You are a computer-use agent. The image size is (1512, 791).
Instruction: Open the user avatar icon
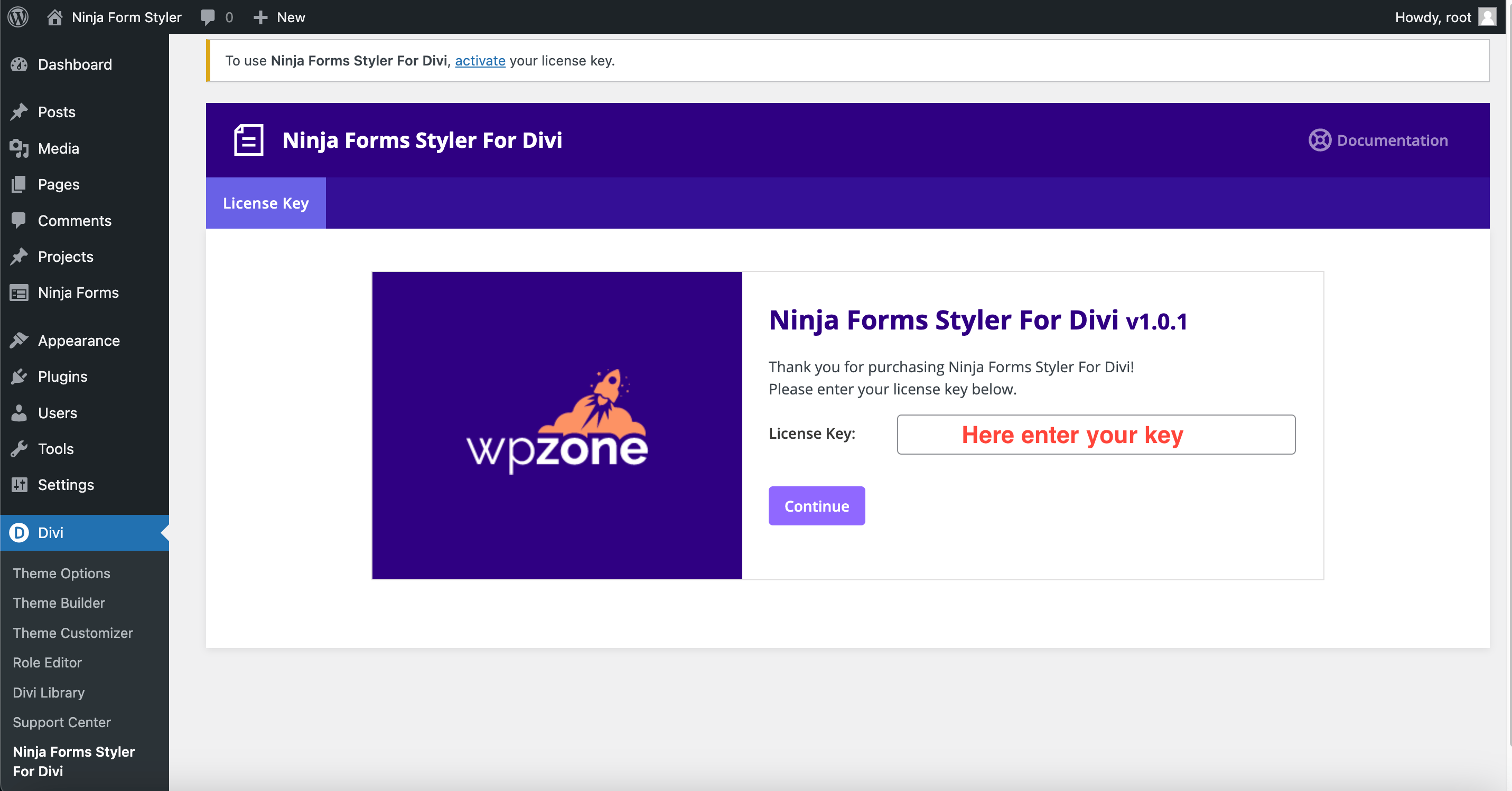point(1487,17)
